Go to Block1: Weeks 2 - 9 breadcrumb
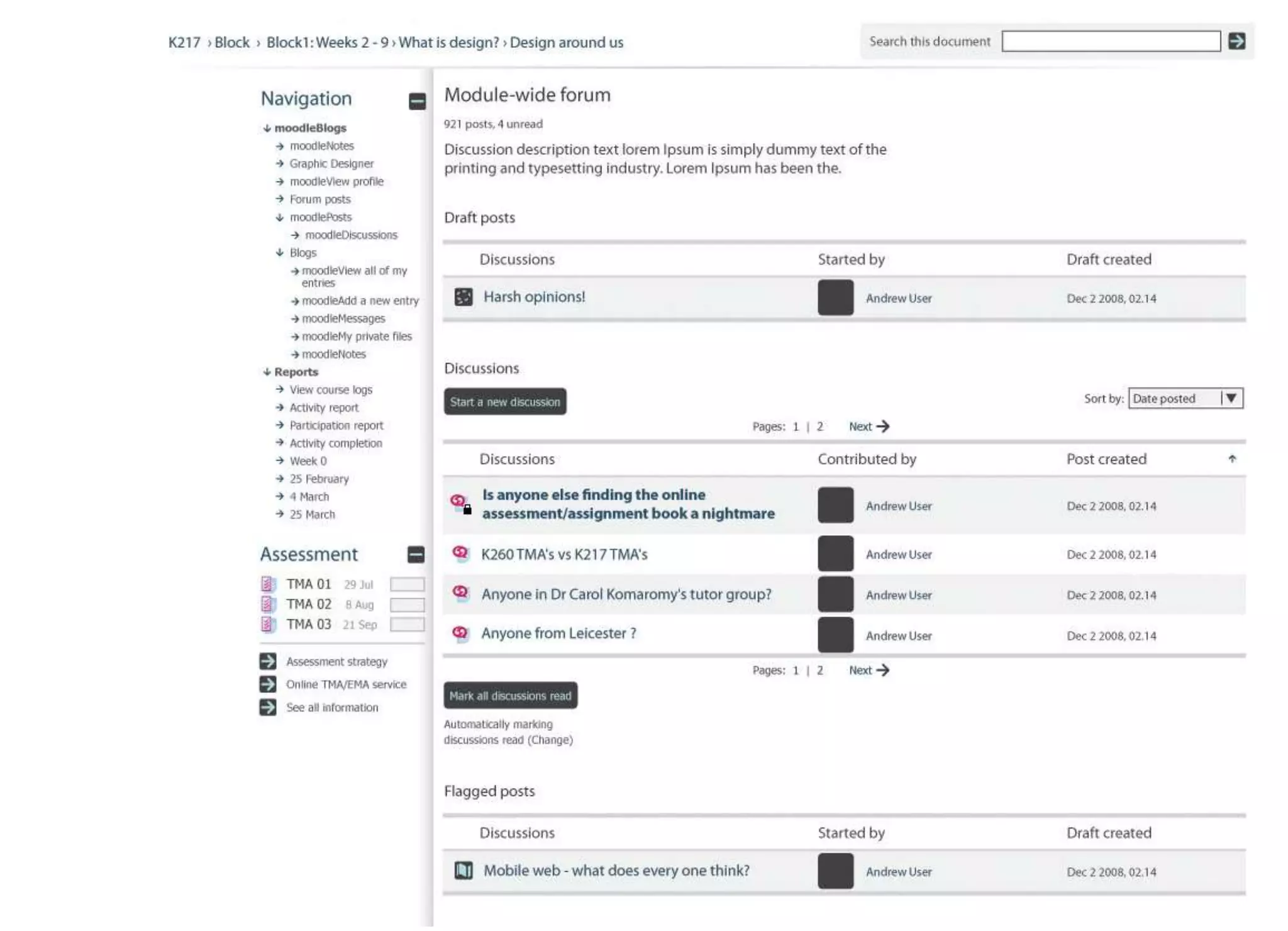 coord(327,42)
